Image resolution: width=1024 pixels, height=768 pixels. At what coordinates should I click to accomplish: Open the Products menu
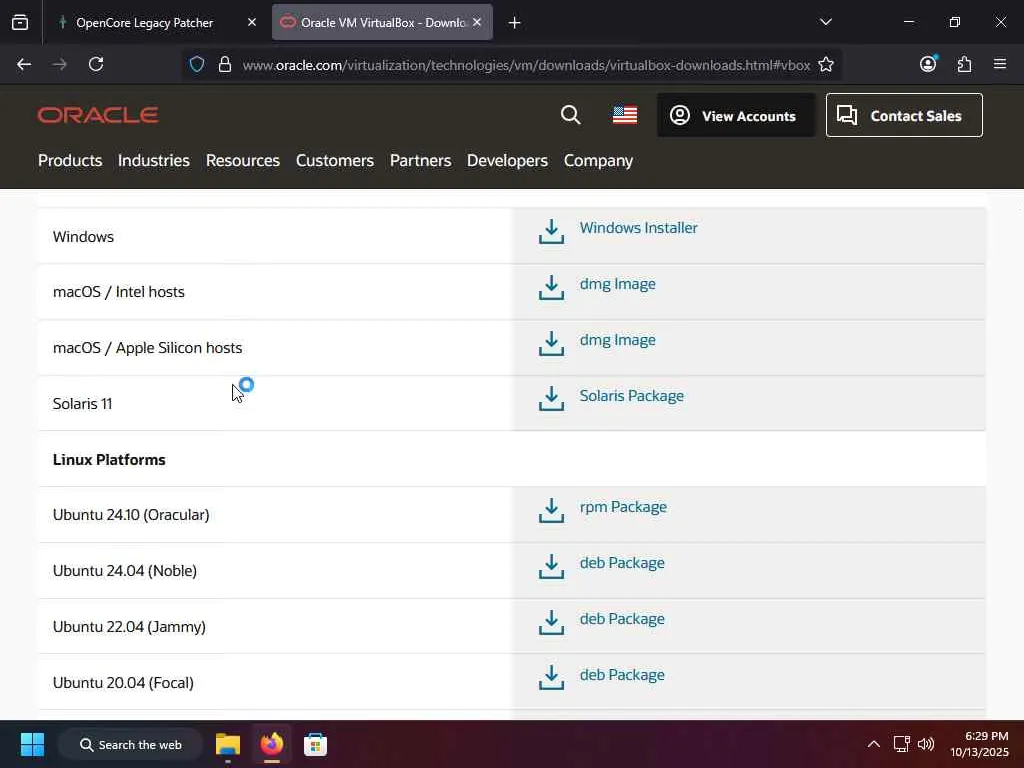click(x=70, y=161)
